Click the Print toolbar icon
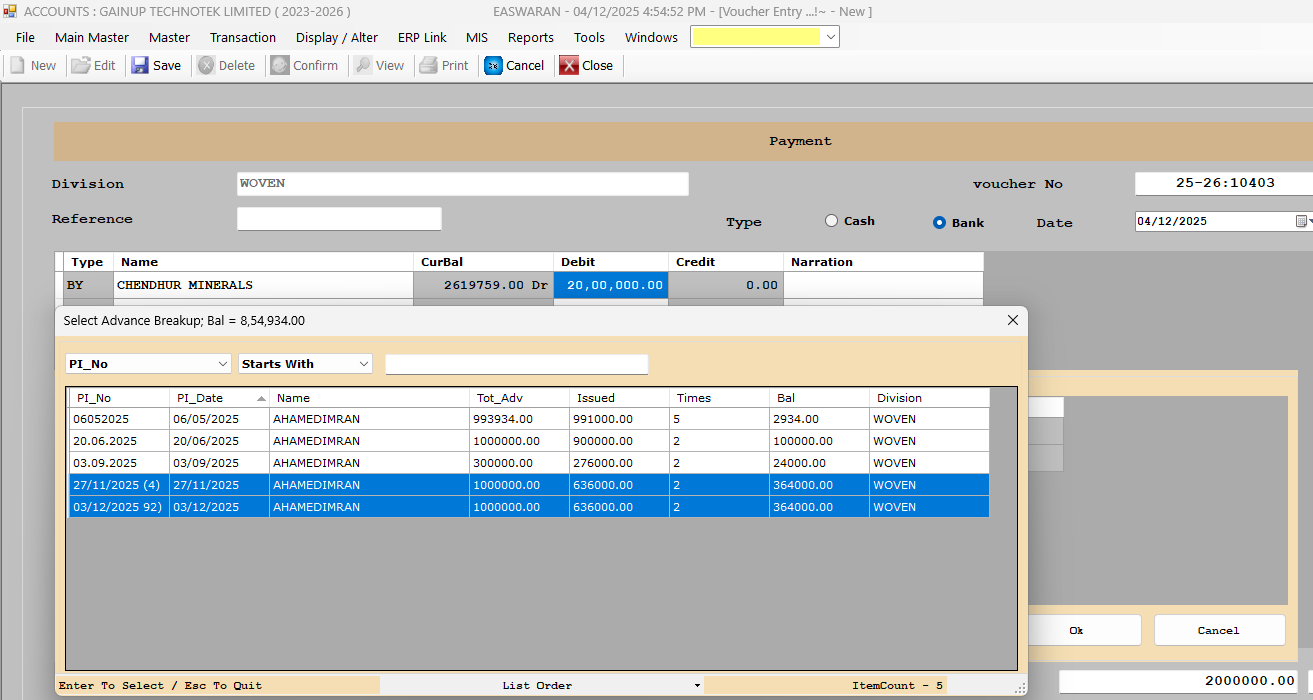 click(x=428, y=65)
